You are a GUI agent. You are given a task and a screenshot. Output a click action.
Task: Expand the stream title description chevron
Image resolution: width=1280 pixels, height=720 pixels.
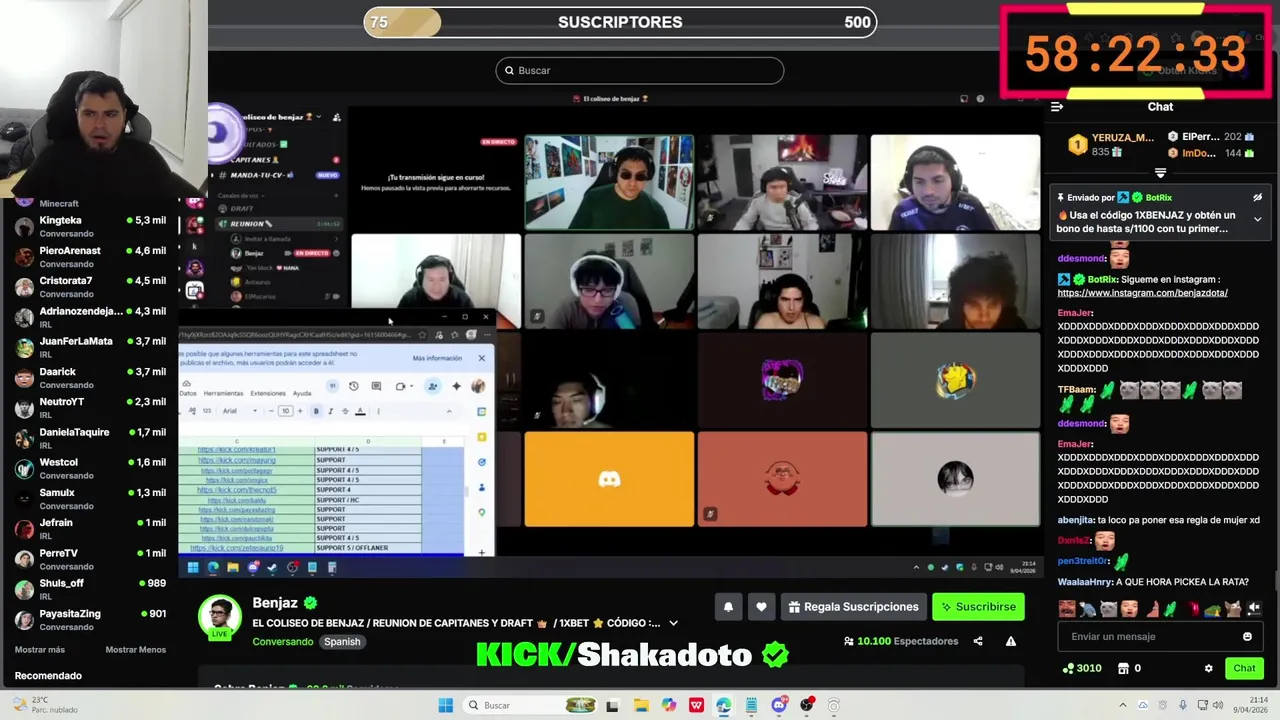pos(673,623)
